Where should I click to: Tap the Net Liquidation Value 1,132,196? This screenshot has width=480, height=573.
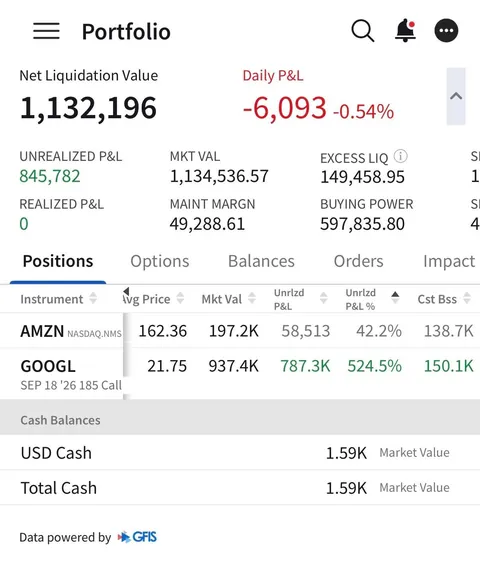[88, 108]
